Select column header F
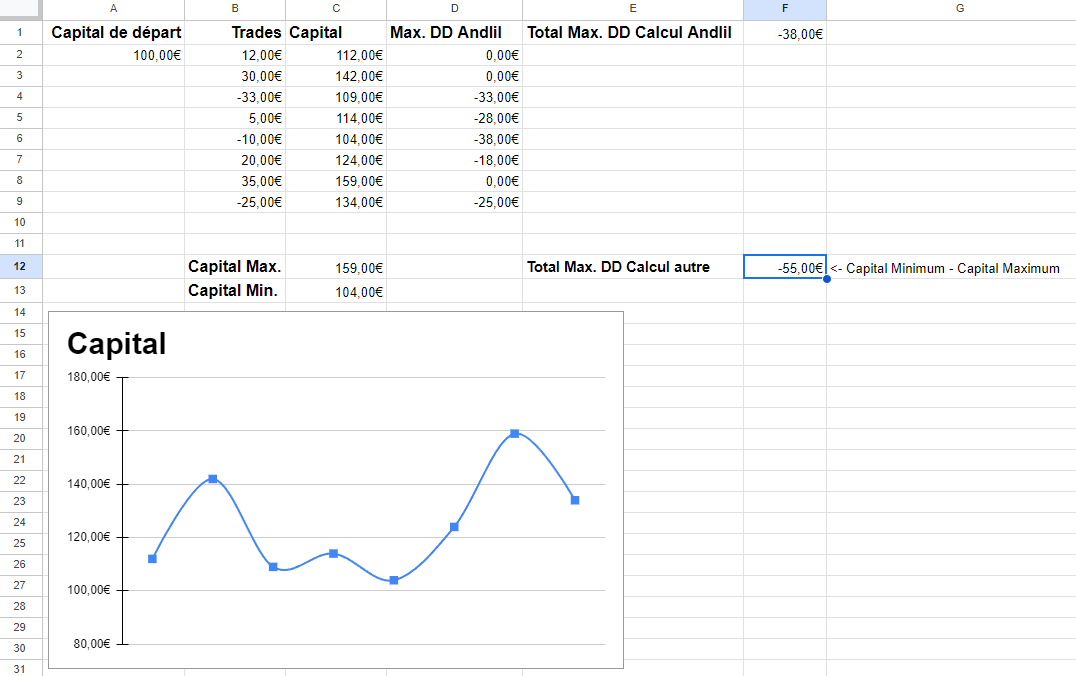The image size is (1076, 676). click(x=785, y=9)
